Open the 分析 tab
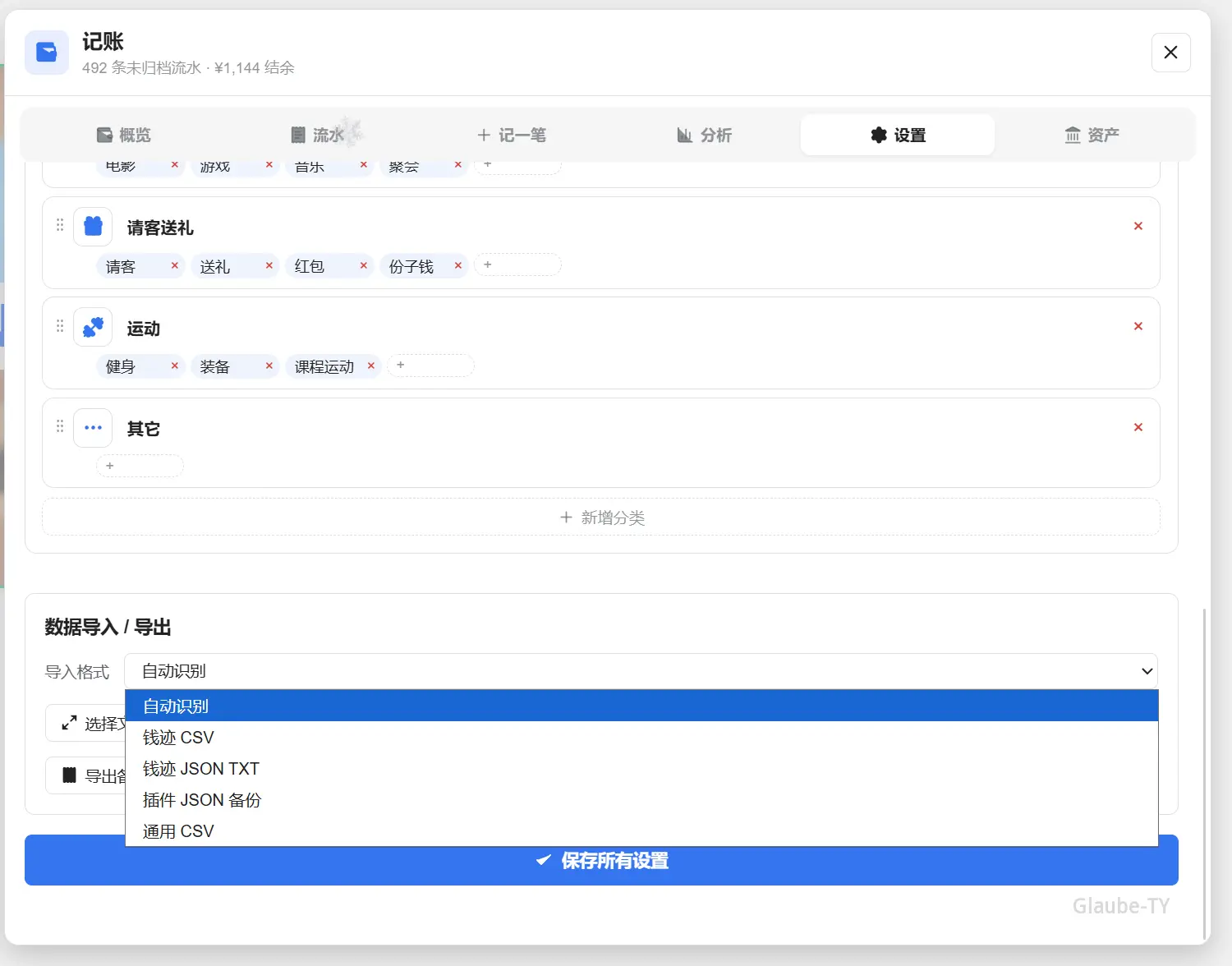Screen dimensions: 1232x966 click(x=705, y=135)
